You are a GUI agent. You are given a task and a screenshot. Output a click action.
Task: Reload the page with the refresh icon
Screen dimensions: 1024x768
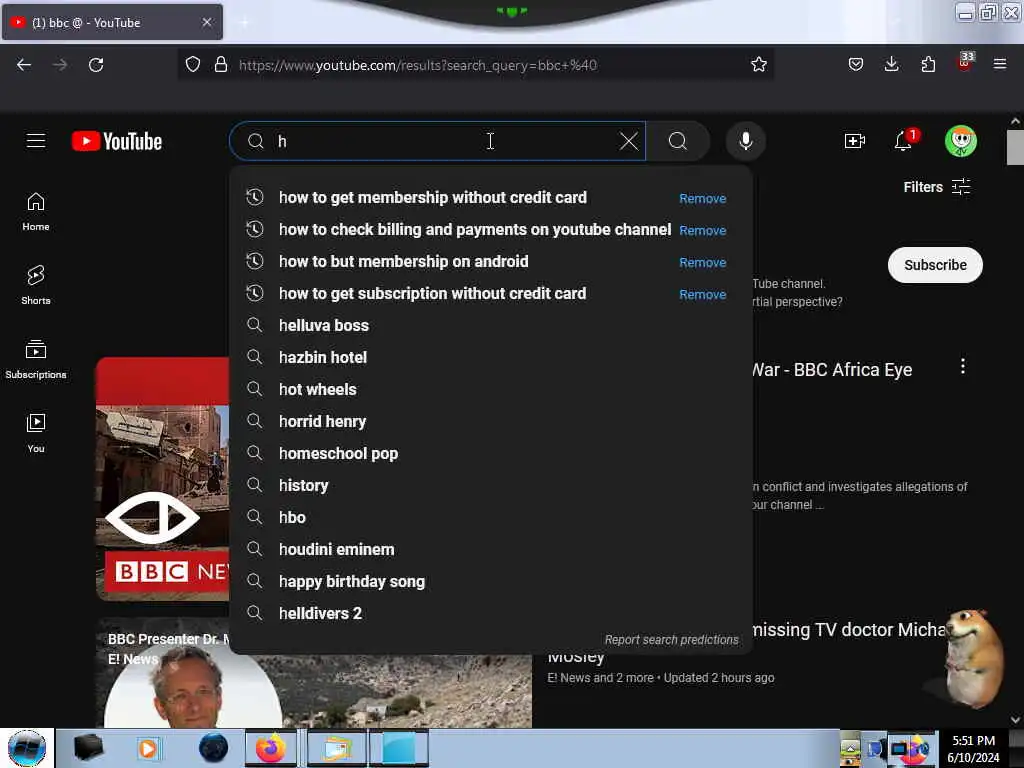point(96,65)
